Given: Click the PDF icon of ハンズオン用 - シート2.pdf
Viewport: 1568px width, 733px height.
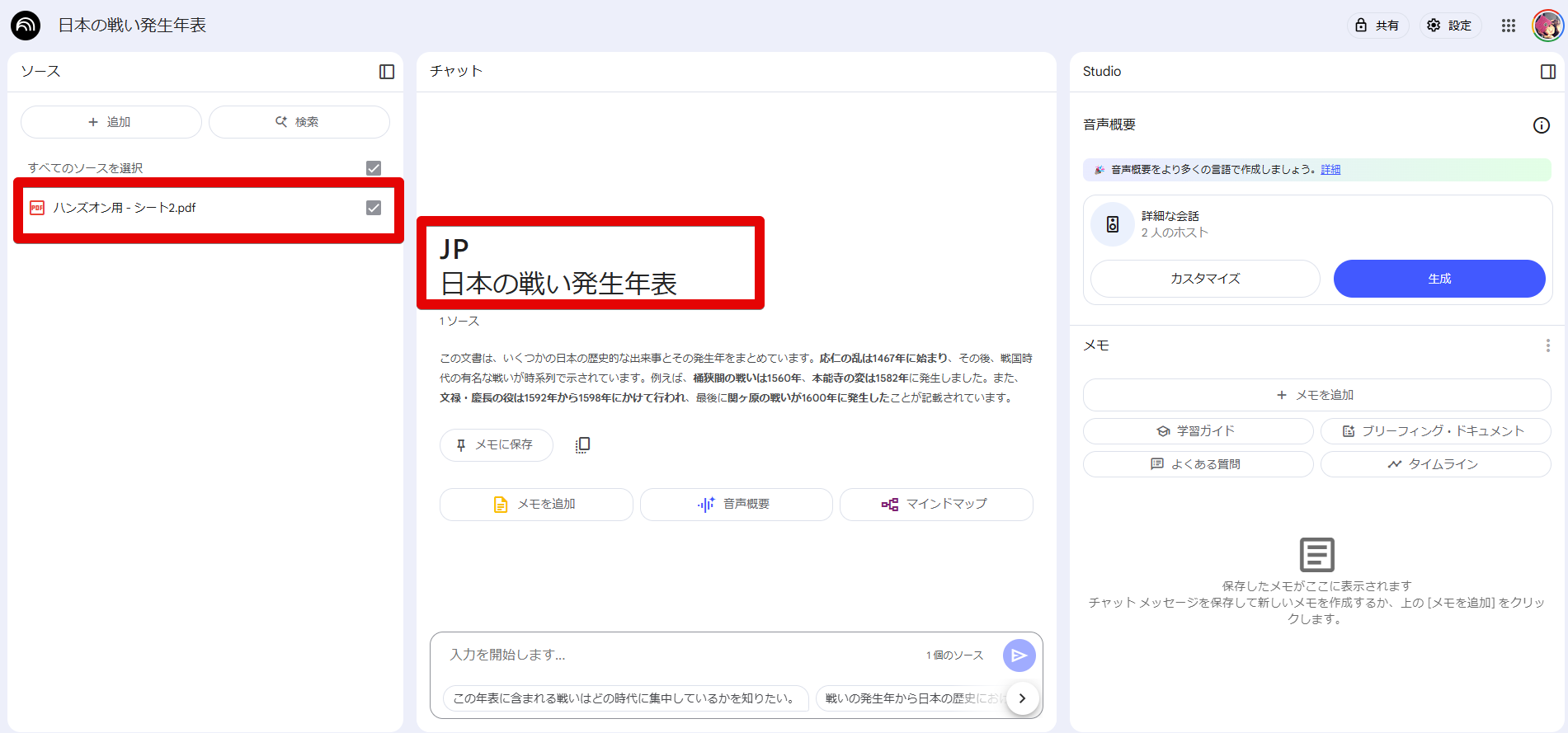Looking at the screenshot, I should (x=37, y=208).
